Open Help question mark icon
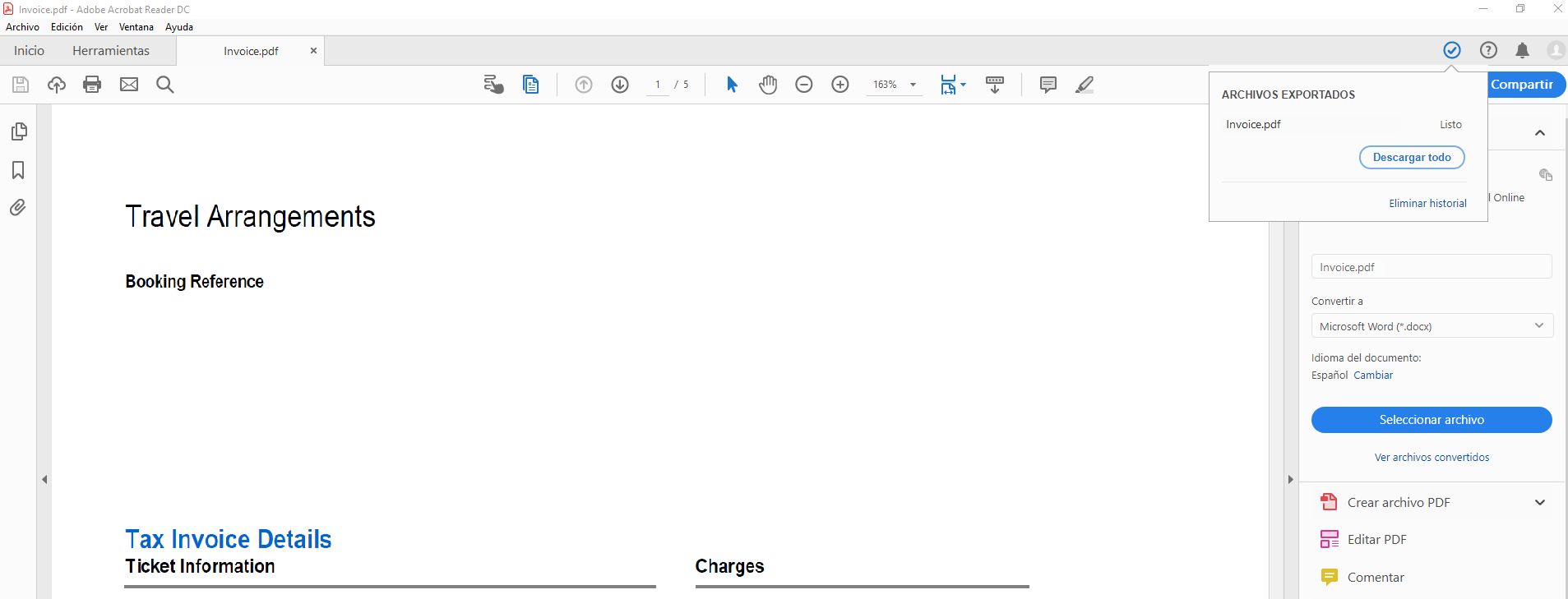Image resolution: width=1568 pixels, height=599 pixels. [x=1488, y=50]
